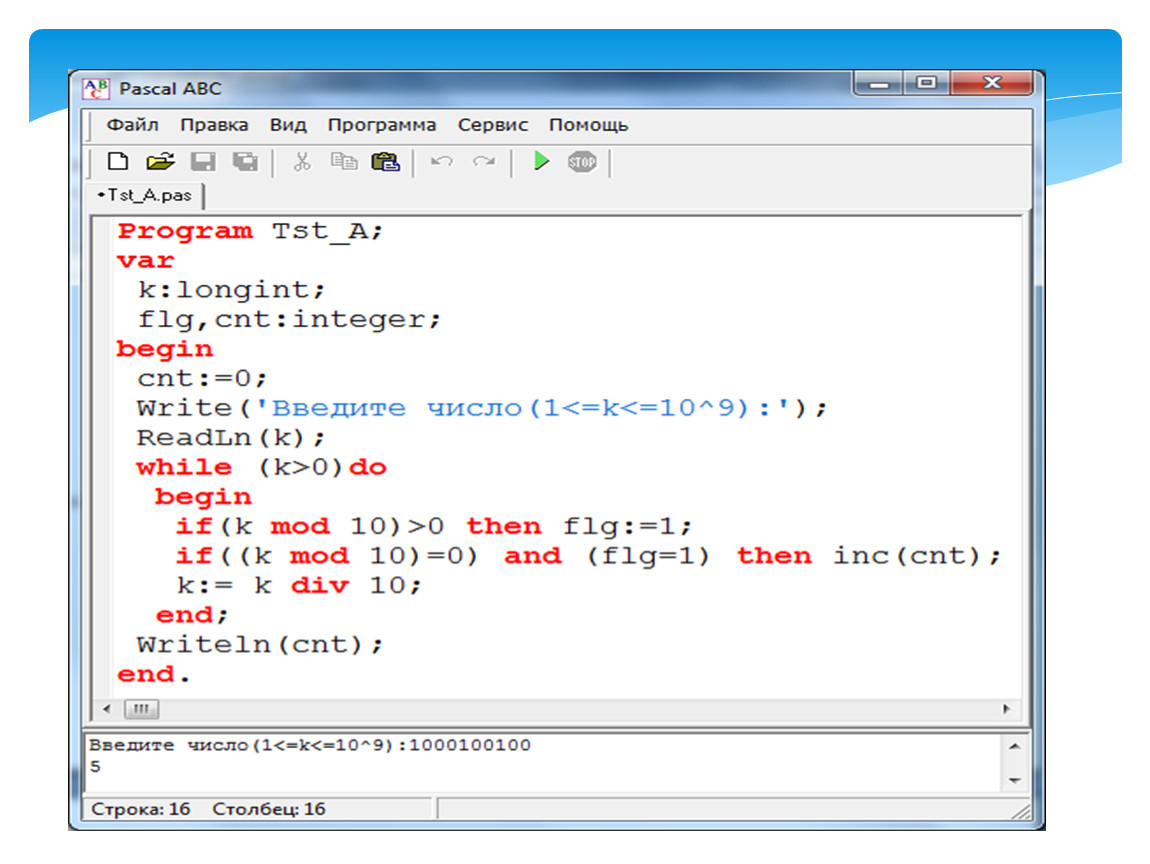This screenshot has height=864, width=1150.
Task: Click the 'if(k mod 10)>0 then flg:=1;' line
Action: (433, 527)
